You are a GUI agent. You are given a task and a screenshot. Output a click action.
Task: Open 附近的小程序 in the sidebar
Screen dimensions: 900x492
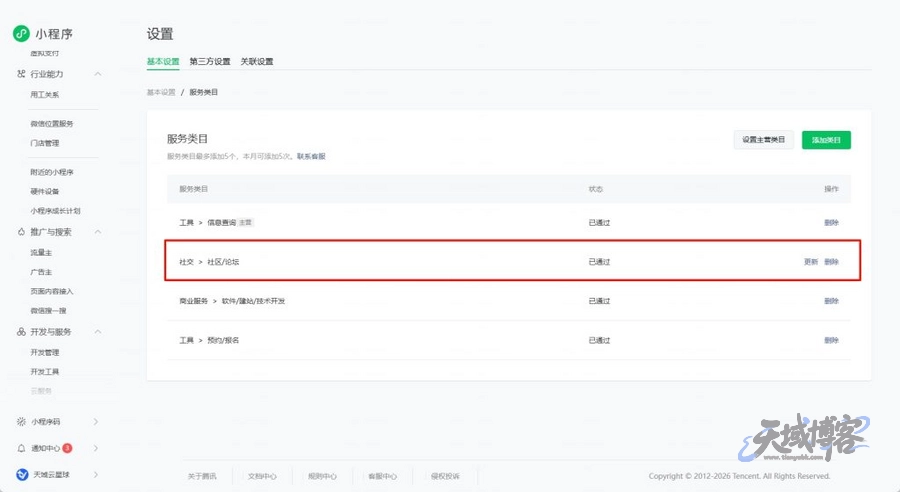(52, 172)
